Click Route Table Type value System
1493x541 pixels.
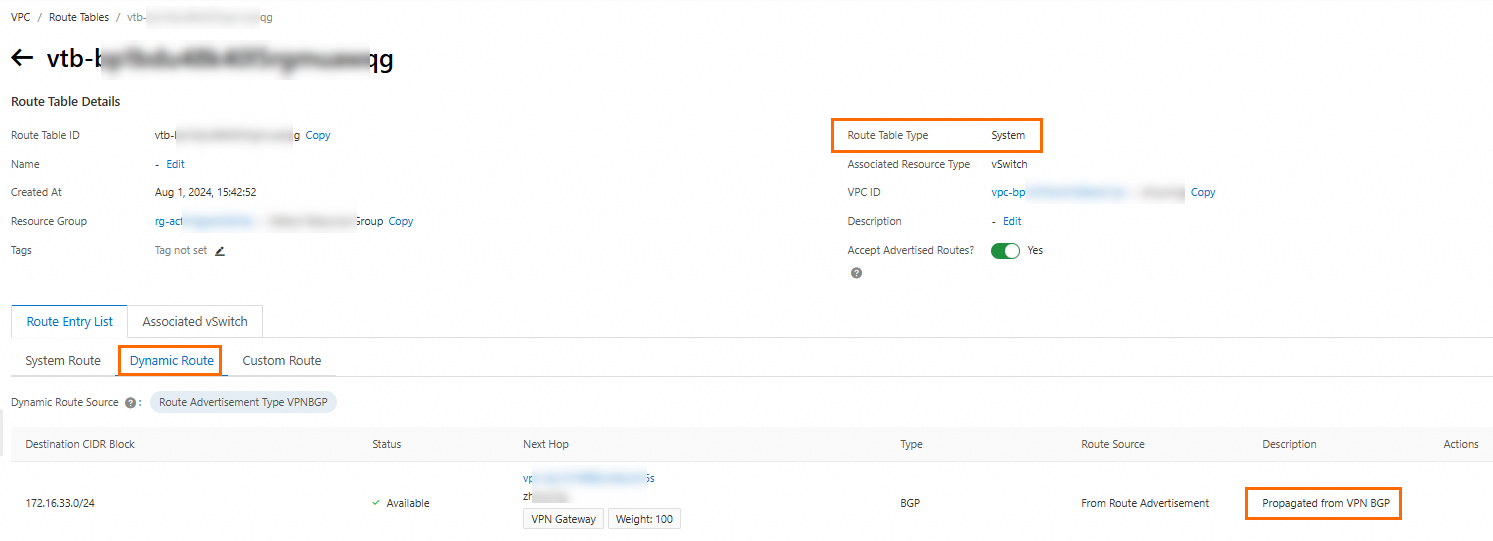tap(1008, 135)
